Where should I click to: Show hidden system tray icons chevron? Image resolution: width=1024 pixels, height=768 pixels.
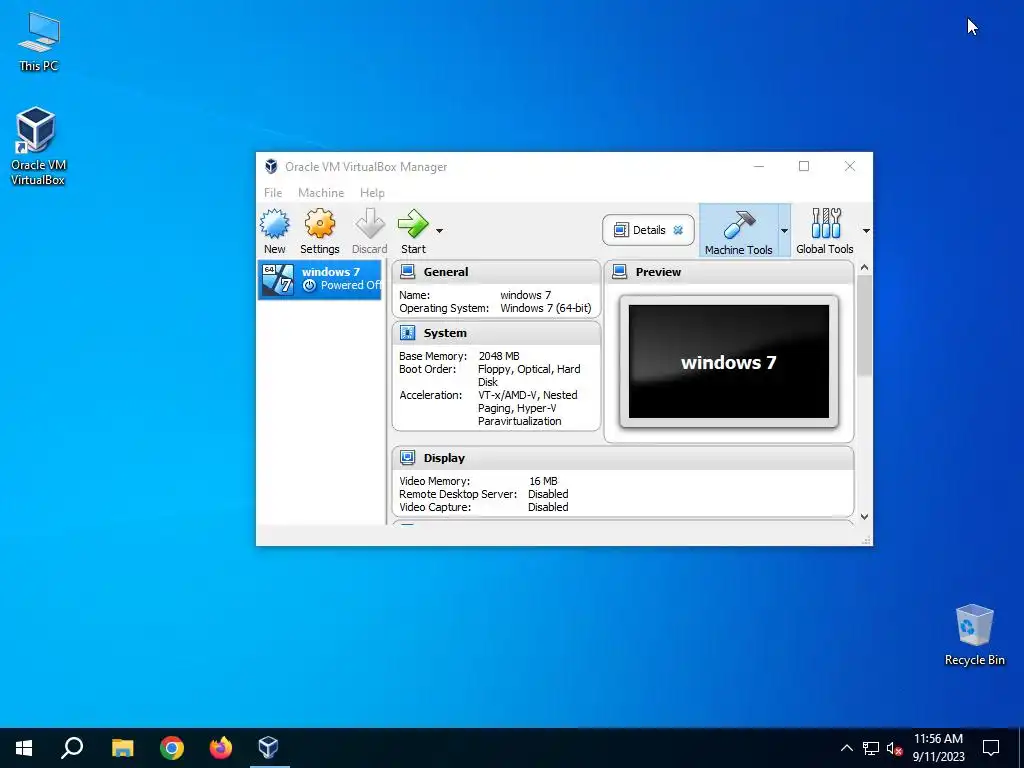tap(846, 748)
